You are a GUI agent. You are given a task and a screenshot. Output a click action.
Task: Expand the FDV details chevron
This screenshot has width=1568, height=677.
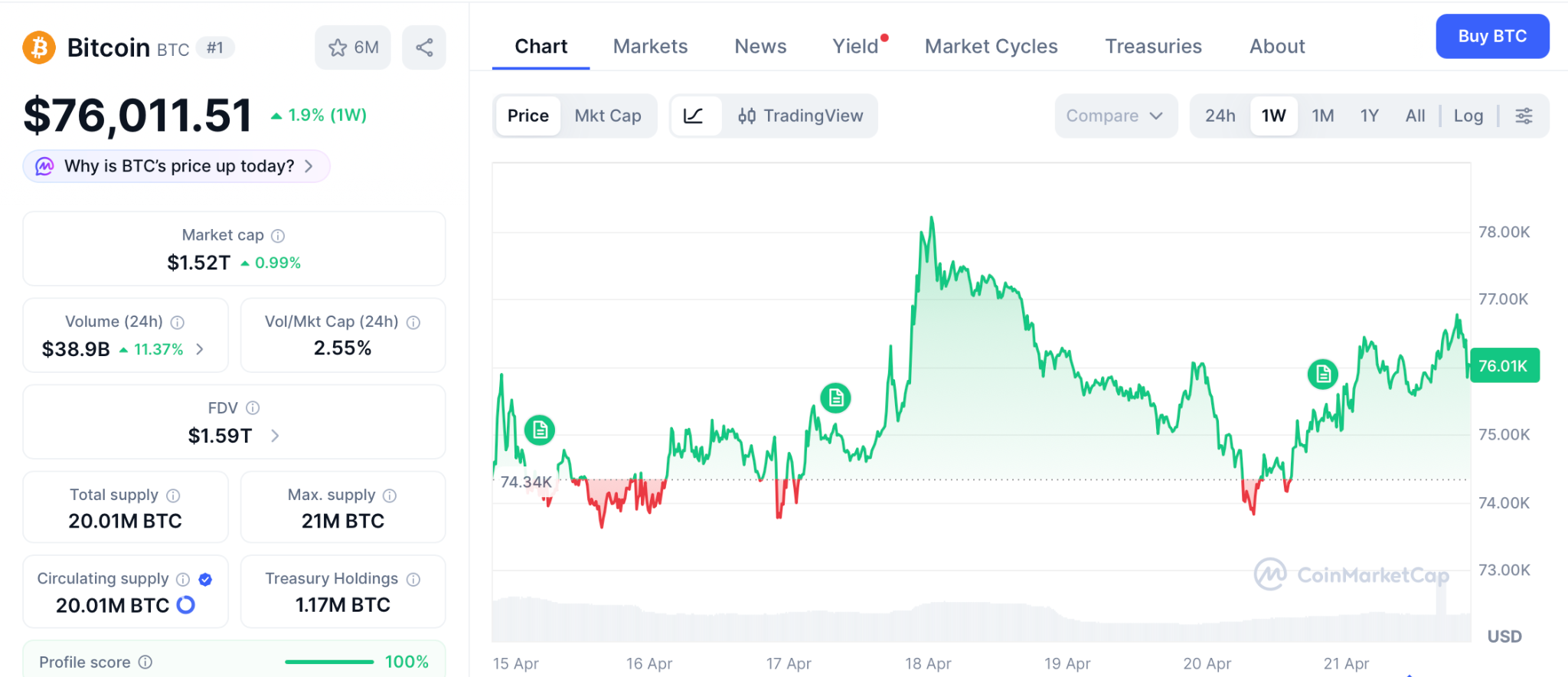[275, 436]
